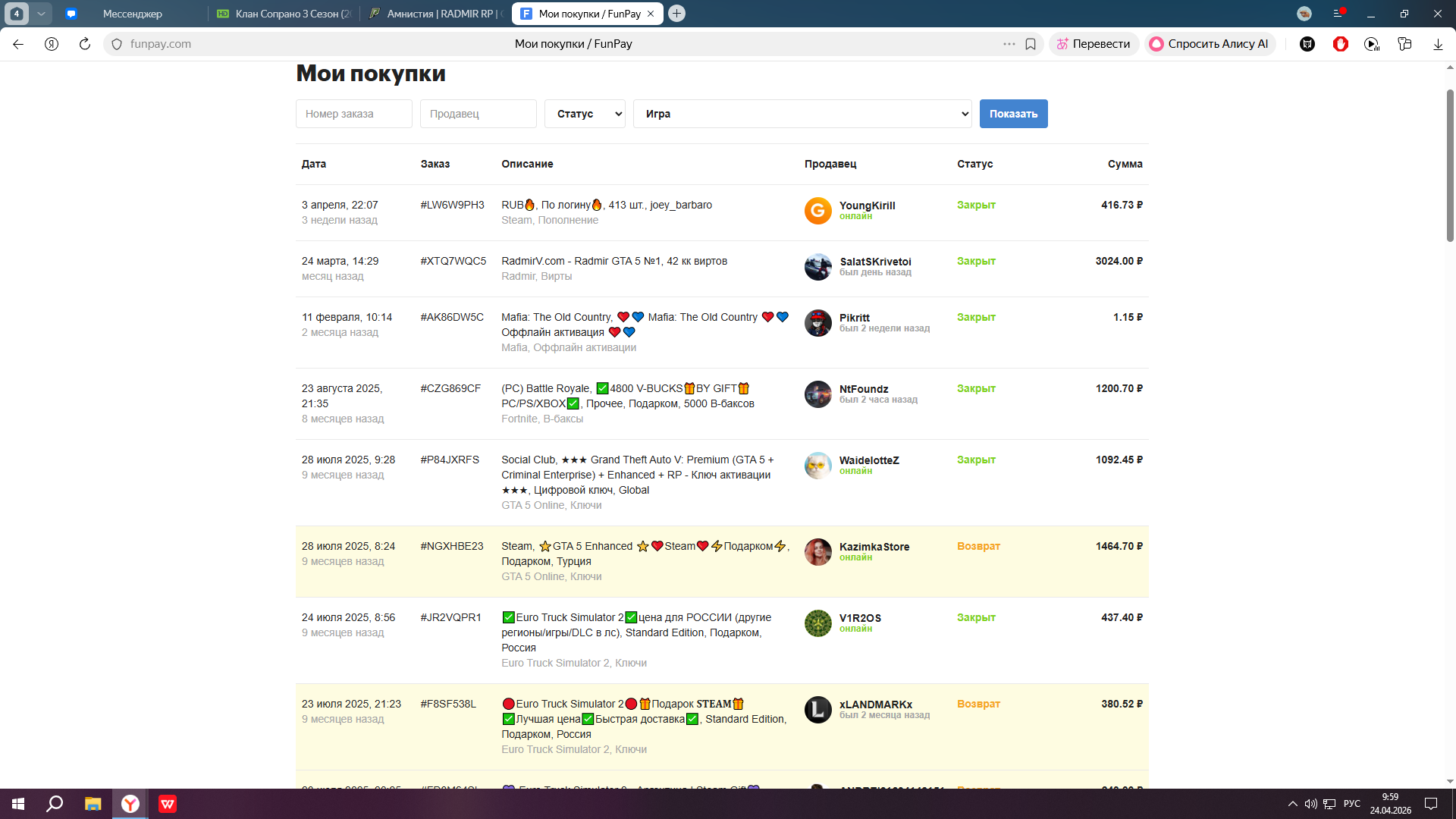
Task: Click the browser downloads arrow icon
Action: 1438,44
